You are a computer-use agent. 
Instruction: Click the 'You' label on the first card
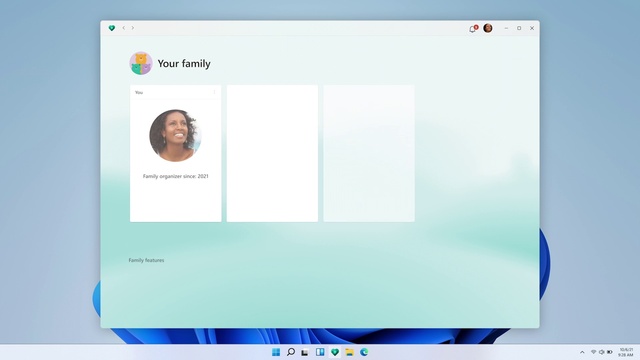point(139,93)
